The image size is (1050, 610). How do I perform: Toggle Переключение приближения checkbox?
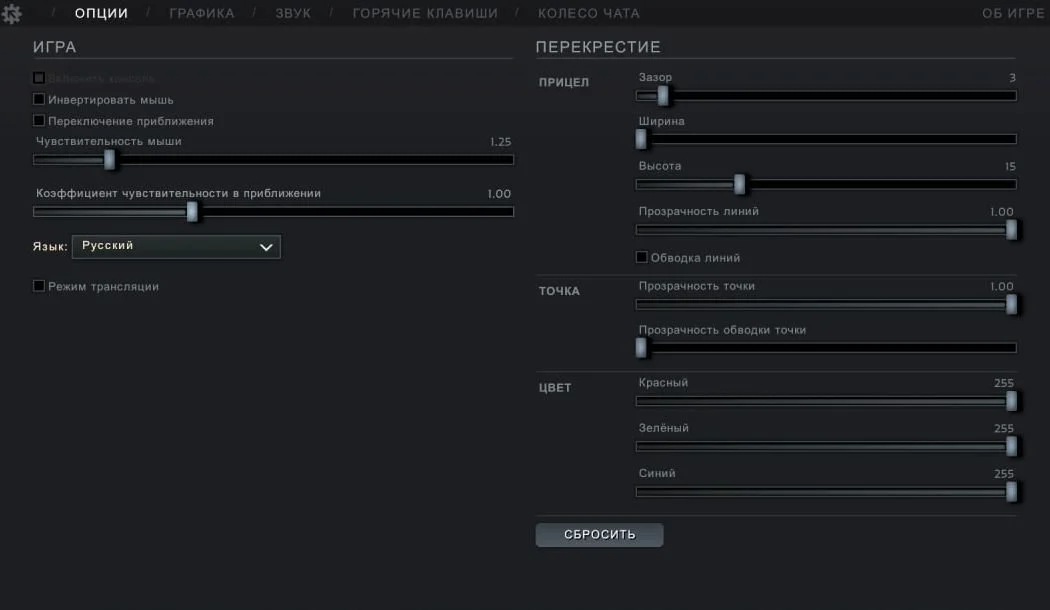pyautogui.click(x=39, y=121)
